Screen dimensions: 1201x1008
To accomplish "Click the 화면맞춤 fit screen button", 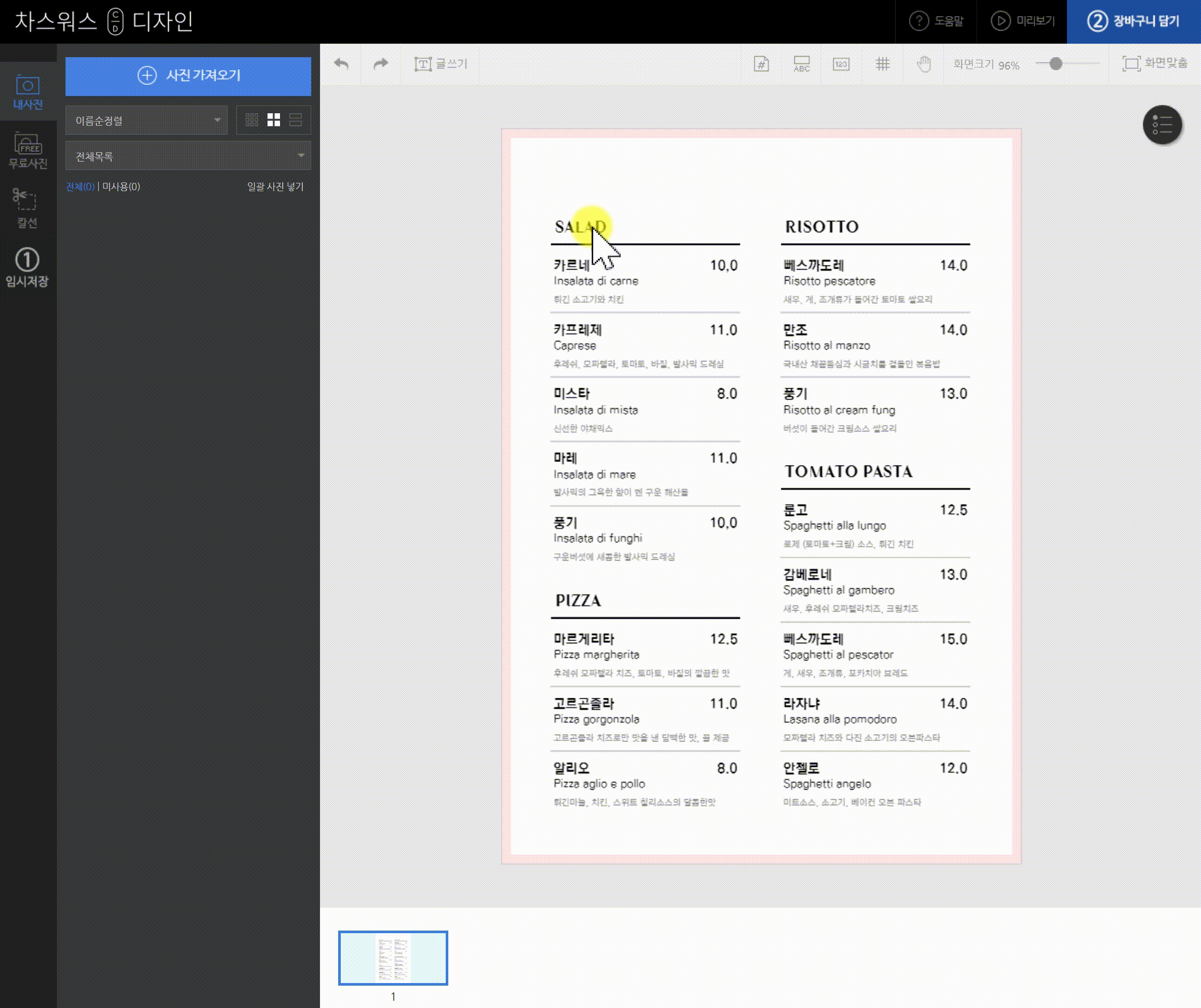I will click(x=1154, y=63).
